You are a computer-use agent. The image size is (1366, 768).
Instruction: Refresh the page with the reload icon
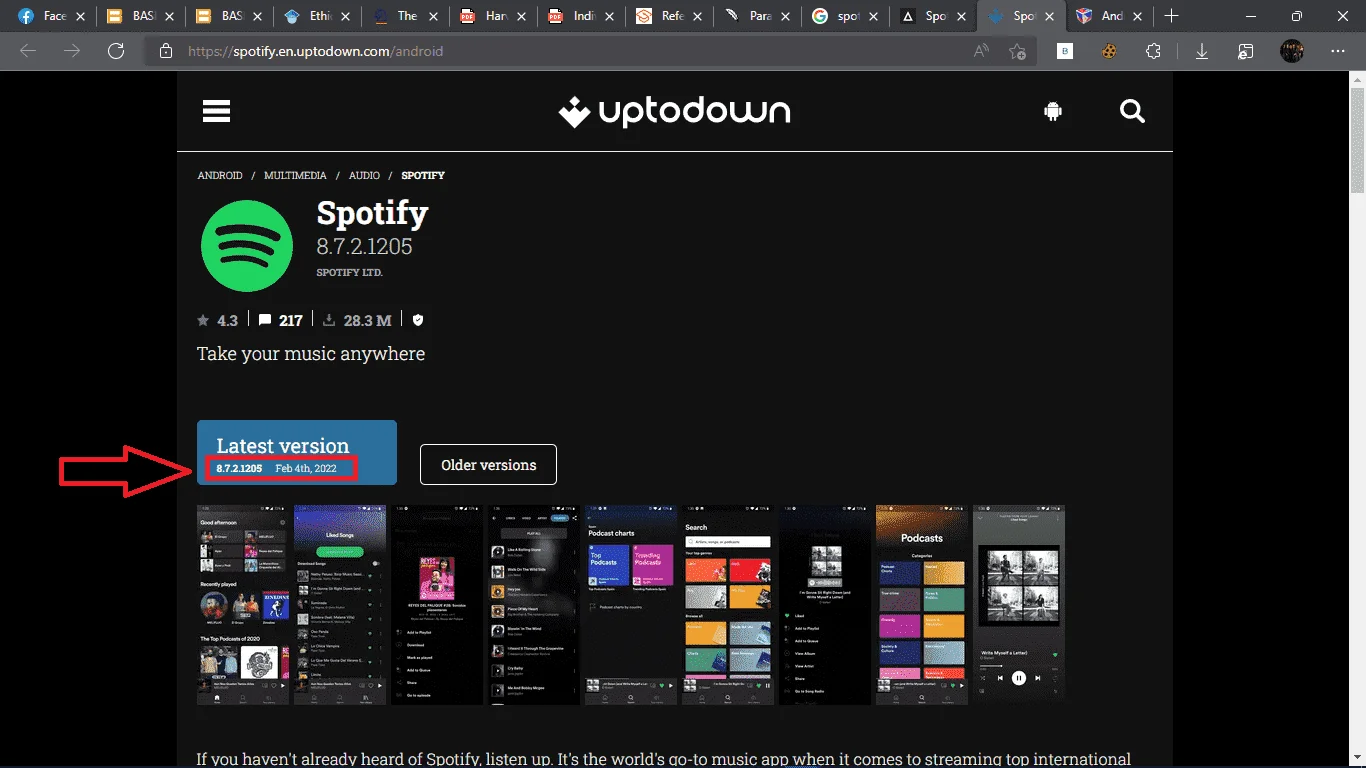116,51
